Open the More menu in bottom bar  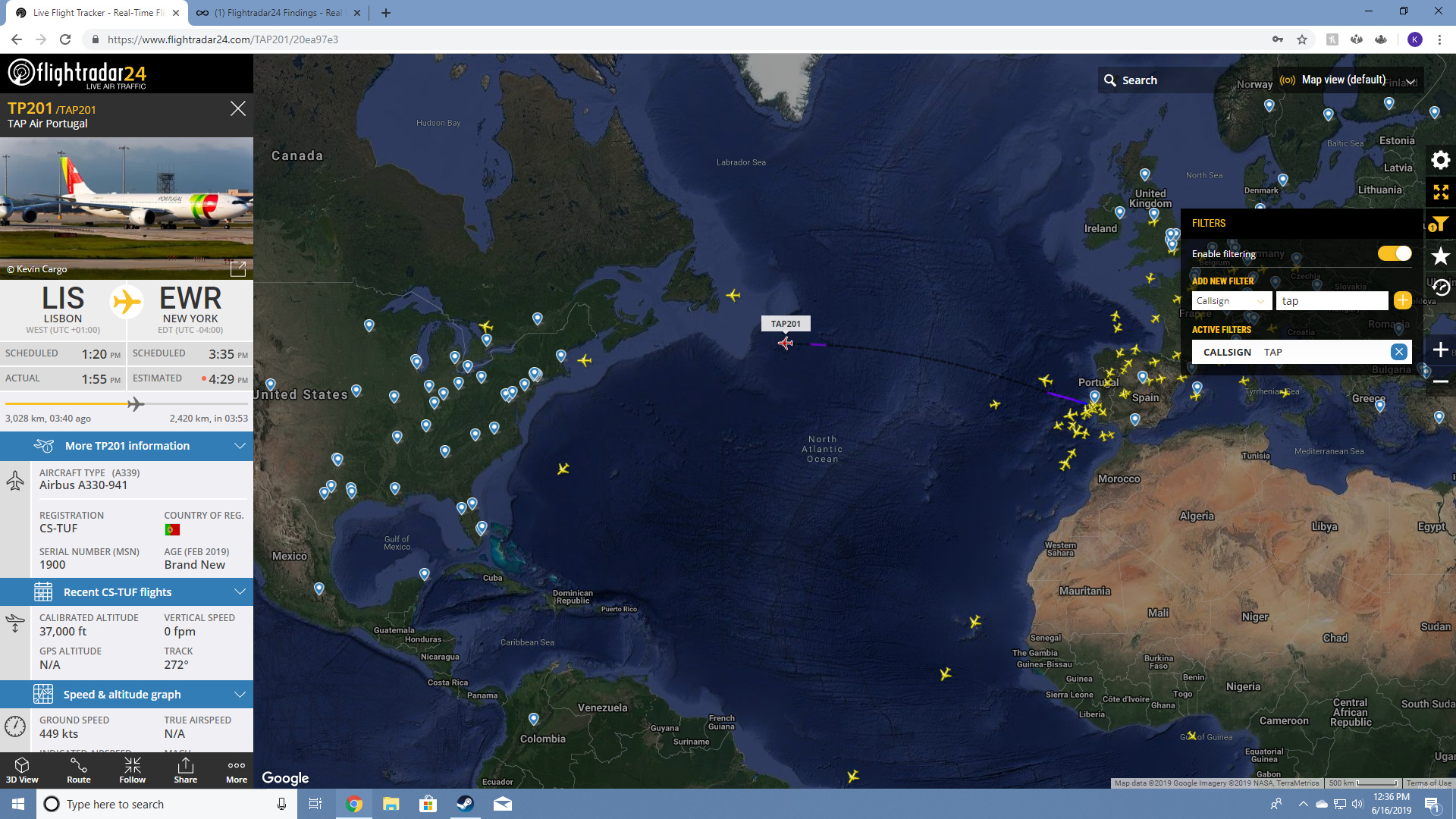[x=236, y=770]
